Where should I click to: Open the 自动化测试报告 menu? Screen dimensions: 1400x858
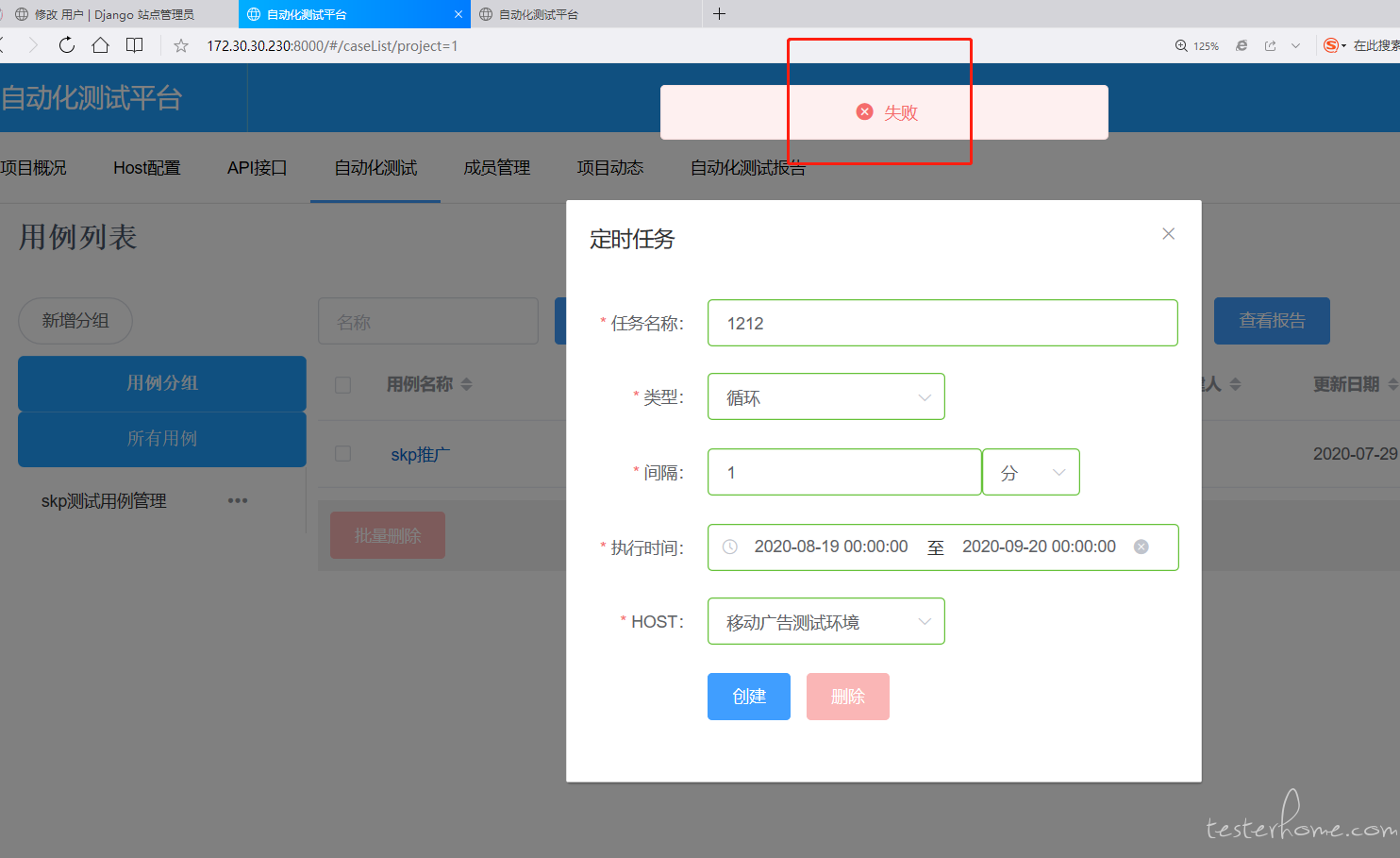coord(748,167)
